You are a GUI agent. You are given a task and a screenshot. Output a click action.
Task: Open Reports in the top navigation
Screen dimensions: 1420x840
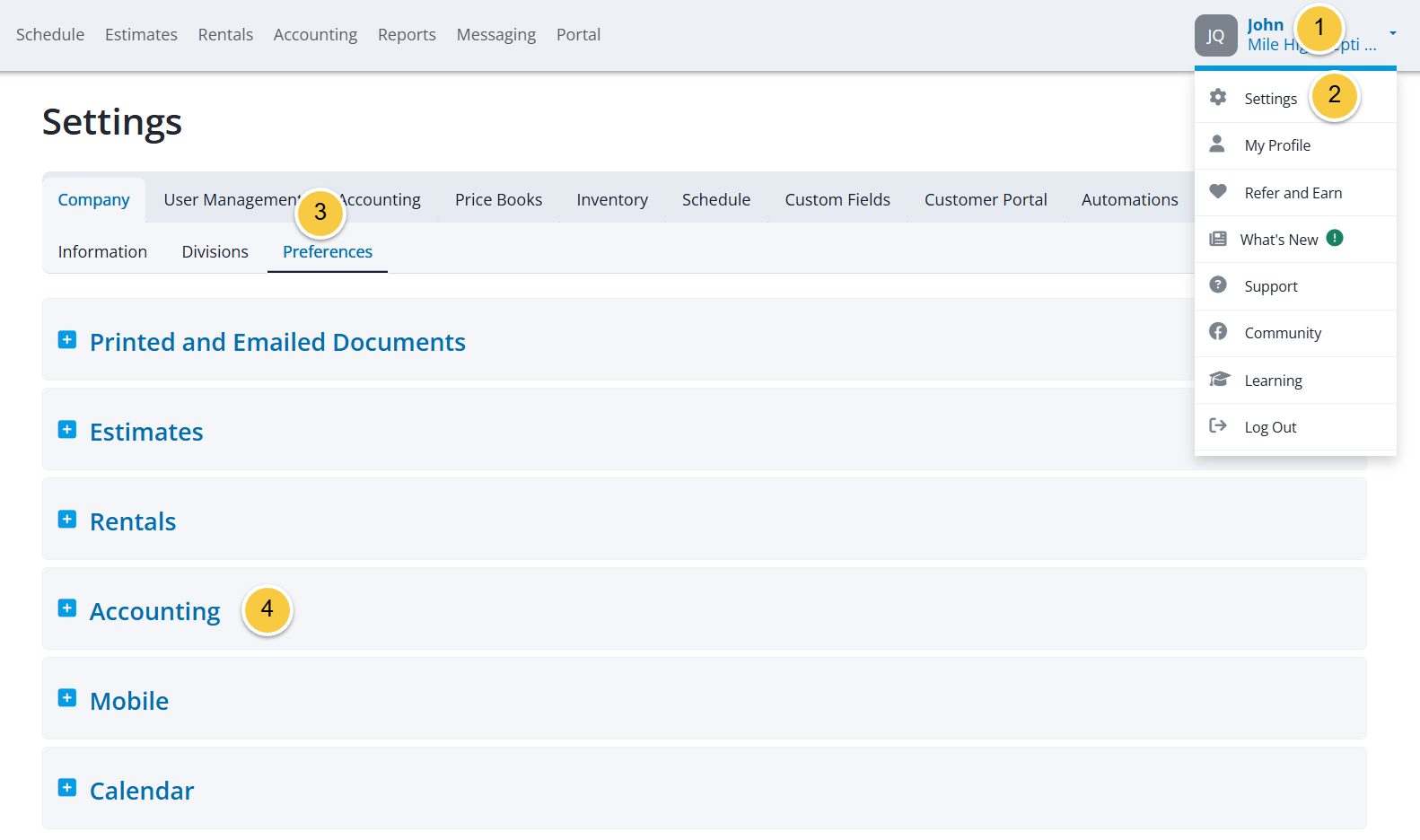[407, 34]
